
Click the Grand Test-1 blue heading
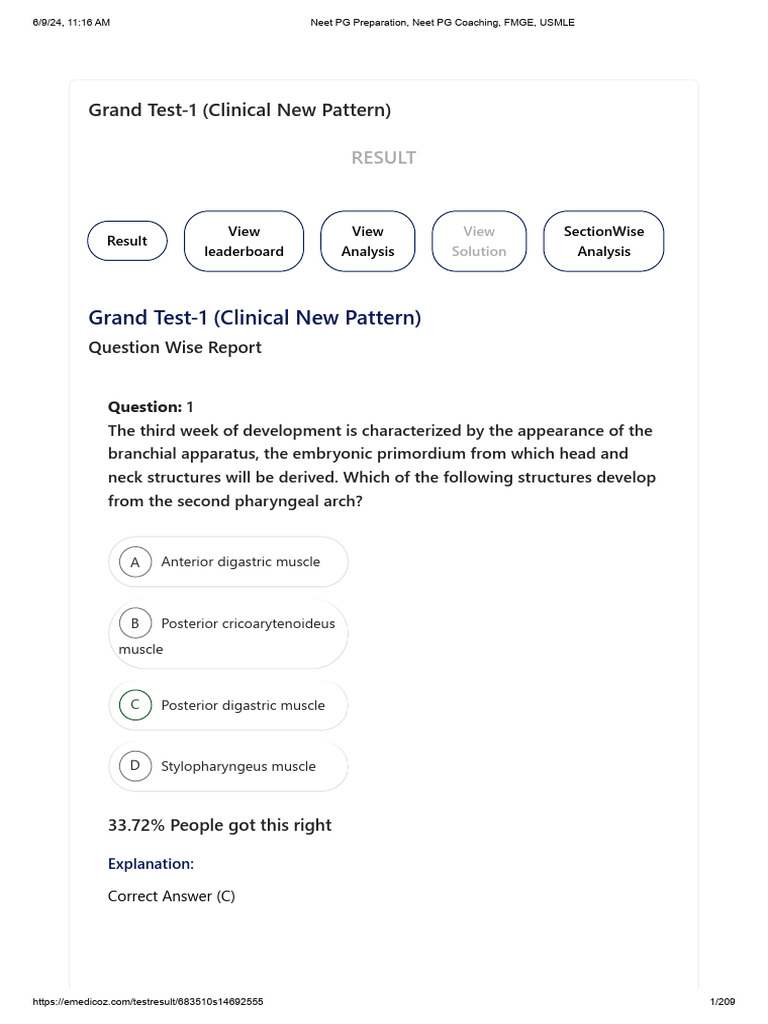tap(255, 317)
